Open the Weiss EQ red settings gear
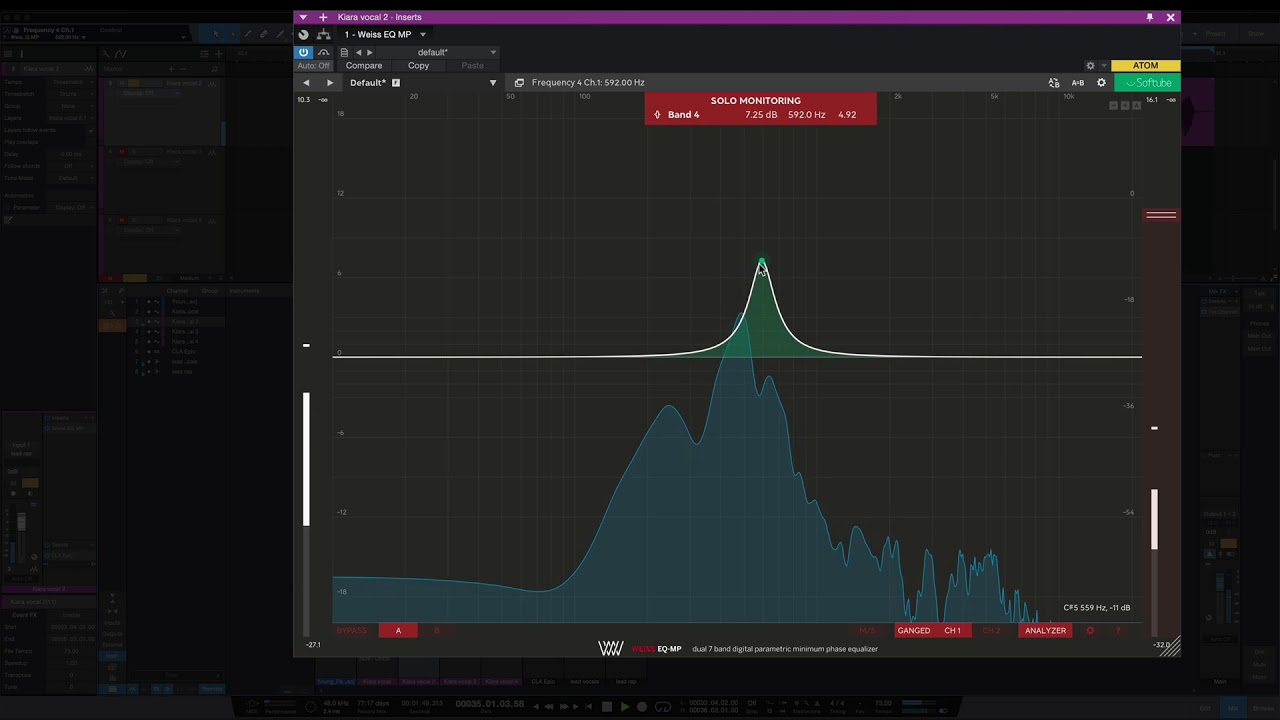This screenshot has width=1280, height=720. (1090, 631)
